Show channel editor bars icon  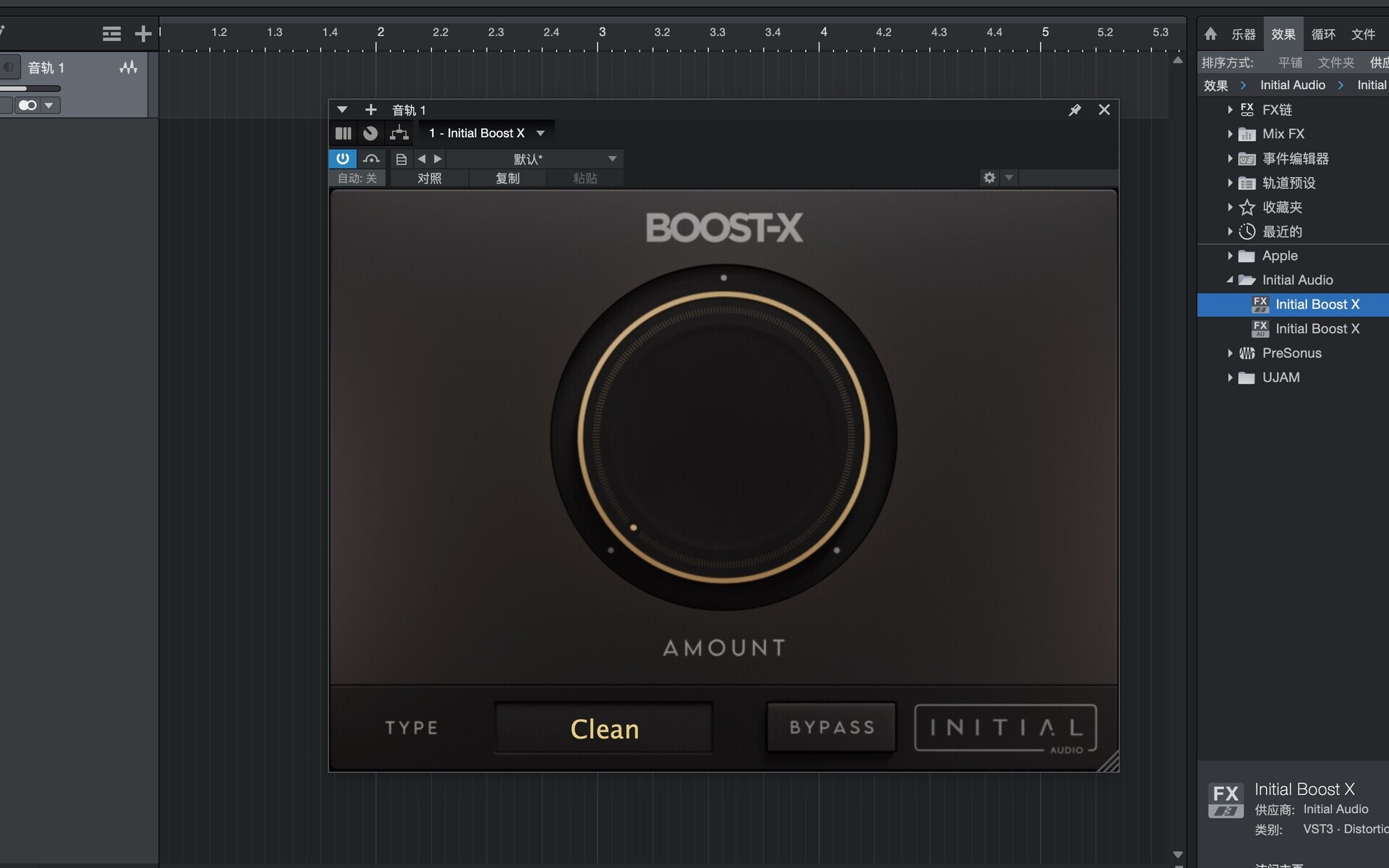[344, 133]
